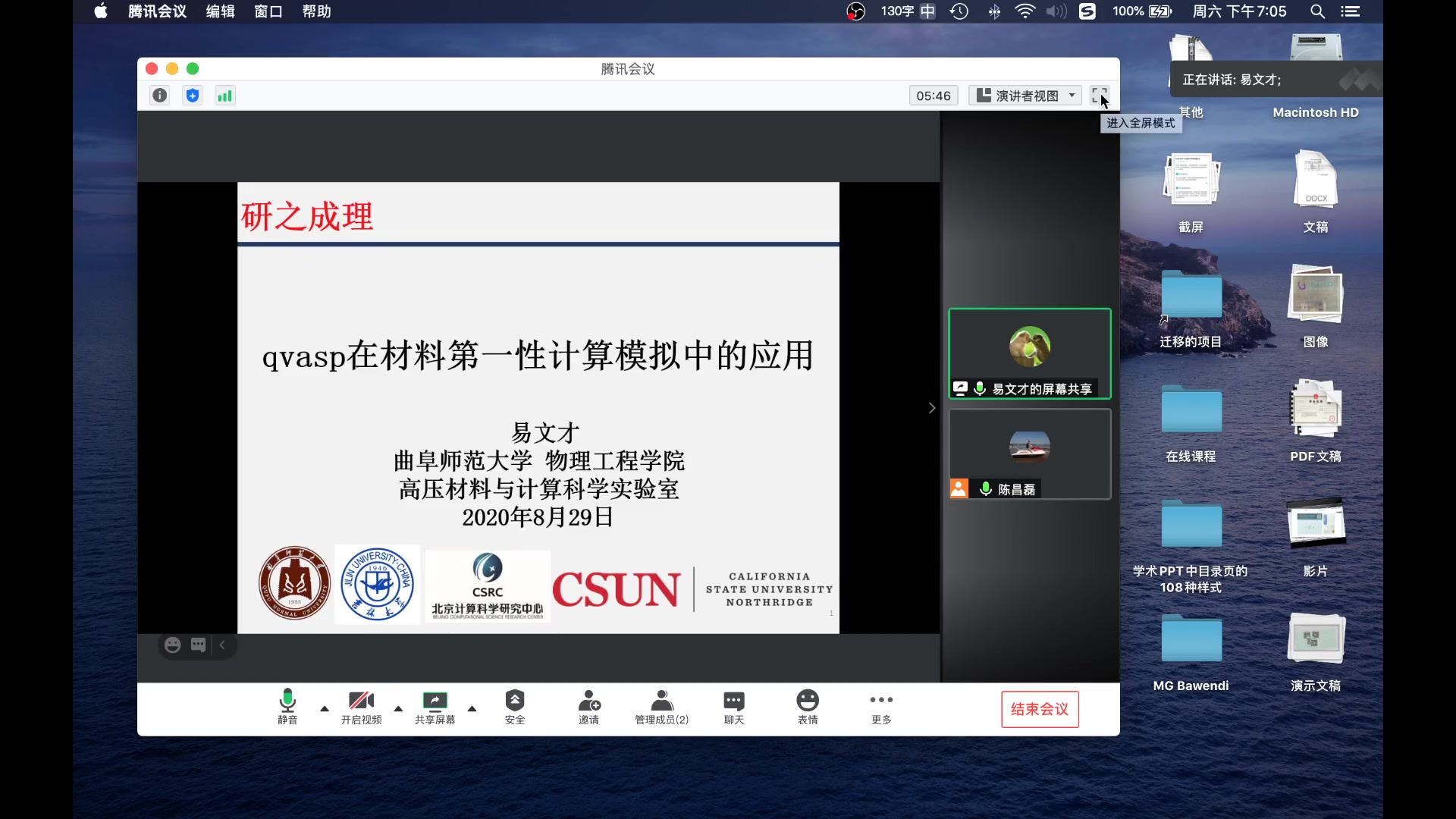
Task: Click the Wi-Fi status icon
Action: point(1025,11)
